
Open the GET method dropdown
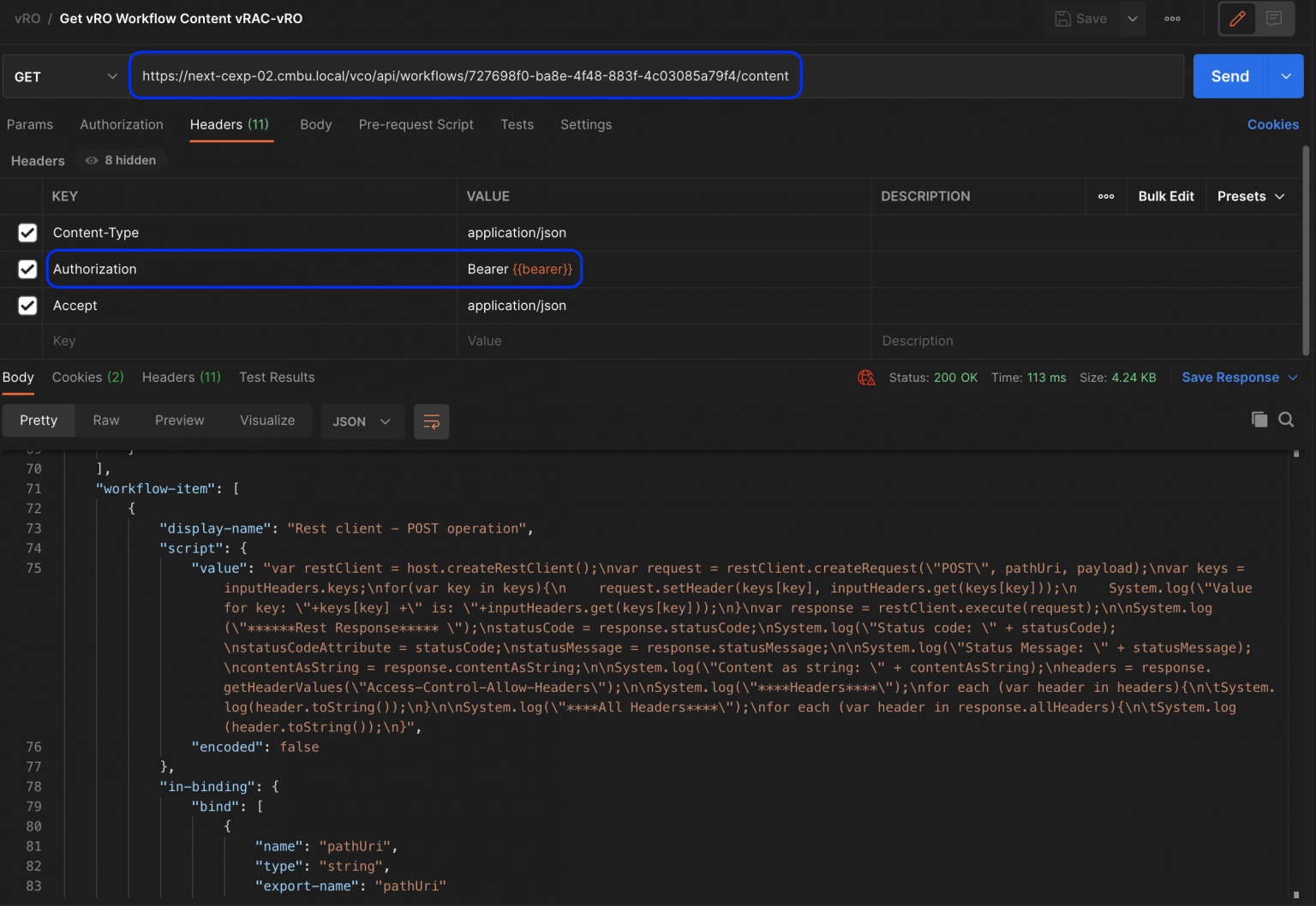65,77
